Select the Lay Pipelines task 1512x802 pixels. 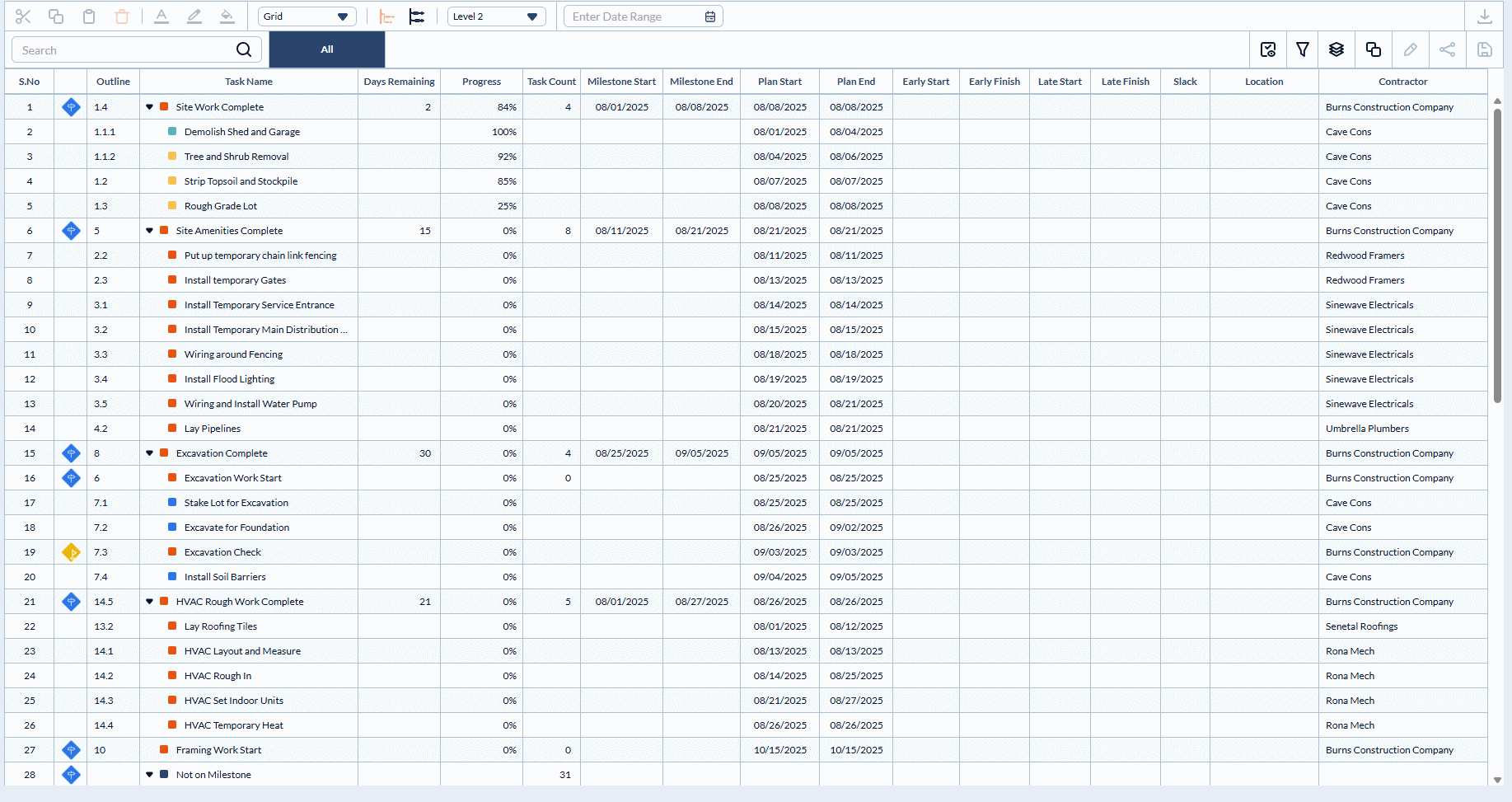point(213,429)
